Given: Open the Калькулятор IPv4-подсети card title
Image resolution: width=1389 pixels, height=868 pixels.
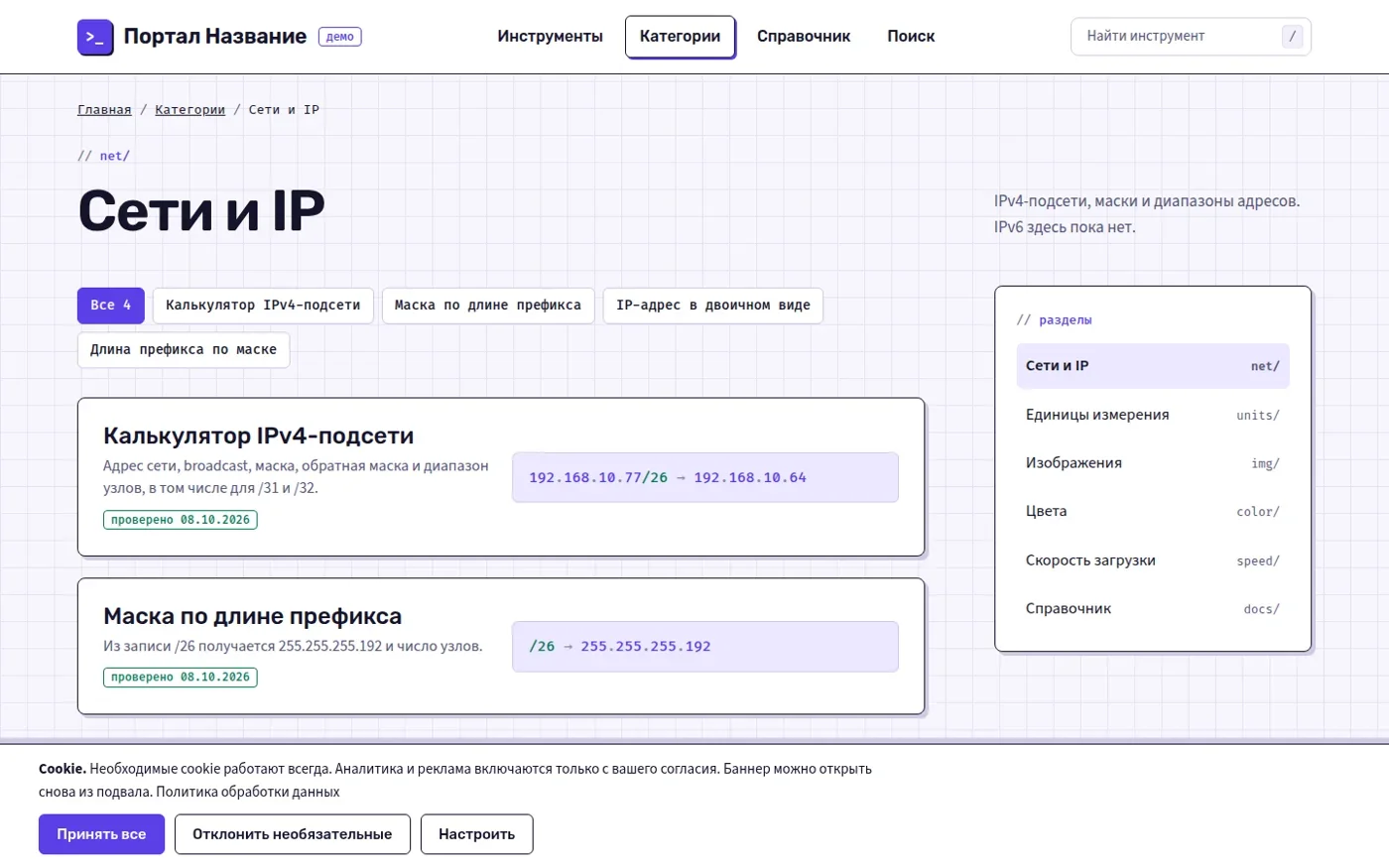Looking at the screenshot, I should [x=259, y=435].
